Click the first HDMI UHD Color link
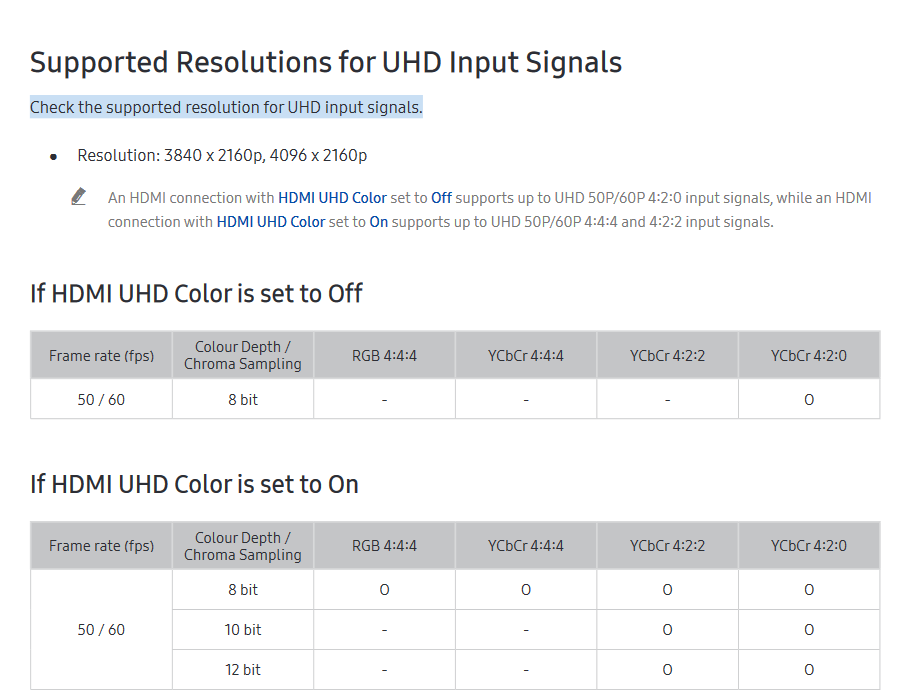The height and width of the screenshot is (698, 899). click(332, 198)
